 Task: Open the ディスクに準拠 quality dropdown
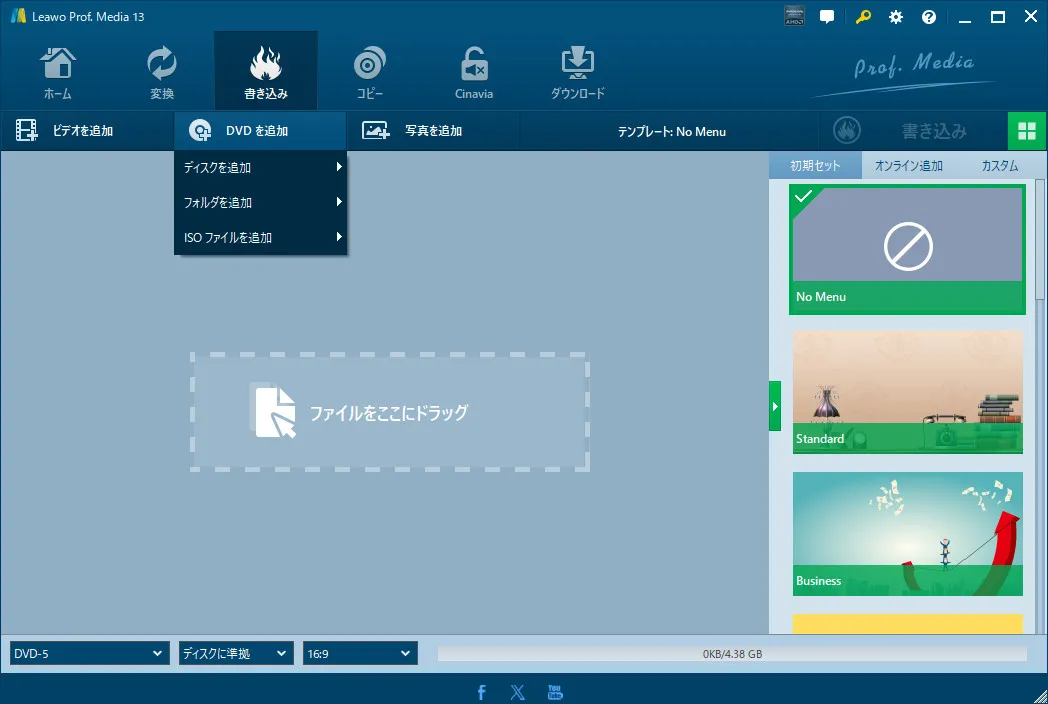coord(236,653)
